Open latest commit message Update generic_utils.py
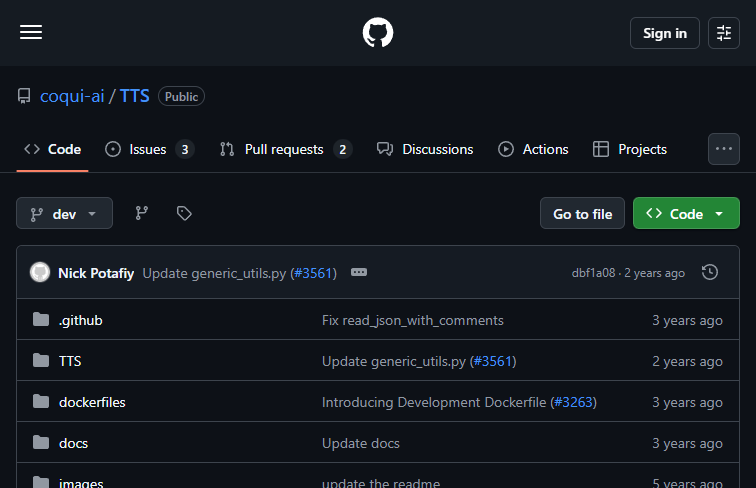 (214, 273)
